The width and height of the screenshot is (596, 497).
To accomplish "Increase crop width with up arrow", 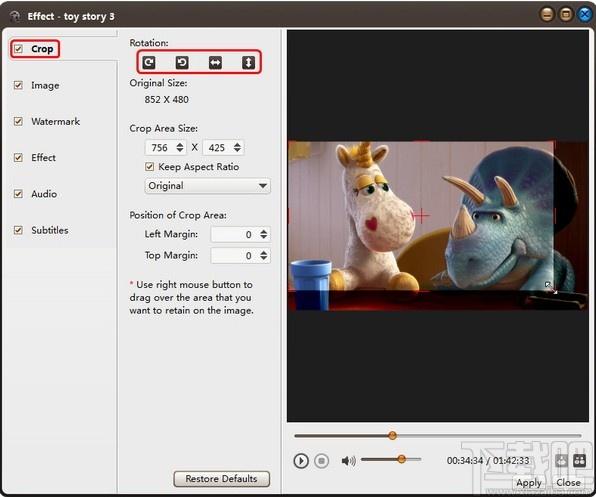I will (x=180, y=144).
